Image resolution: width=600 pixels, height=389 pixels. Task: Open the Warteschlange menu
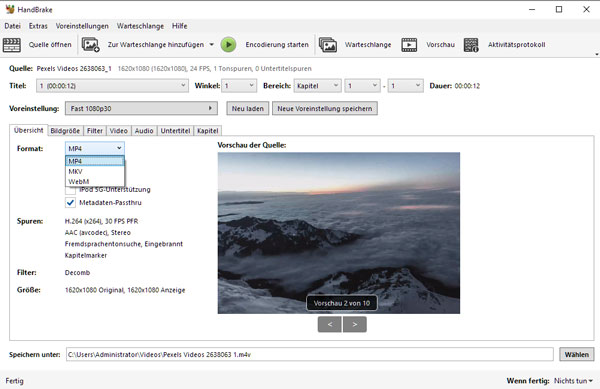(x=140, y=26)
